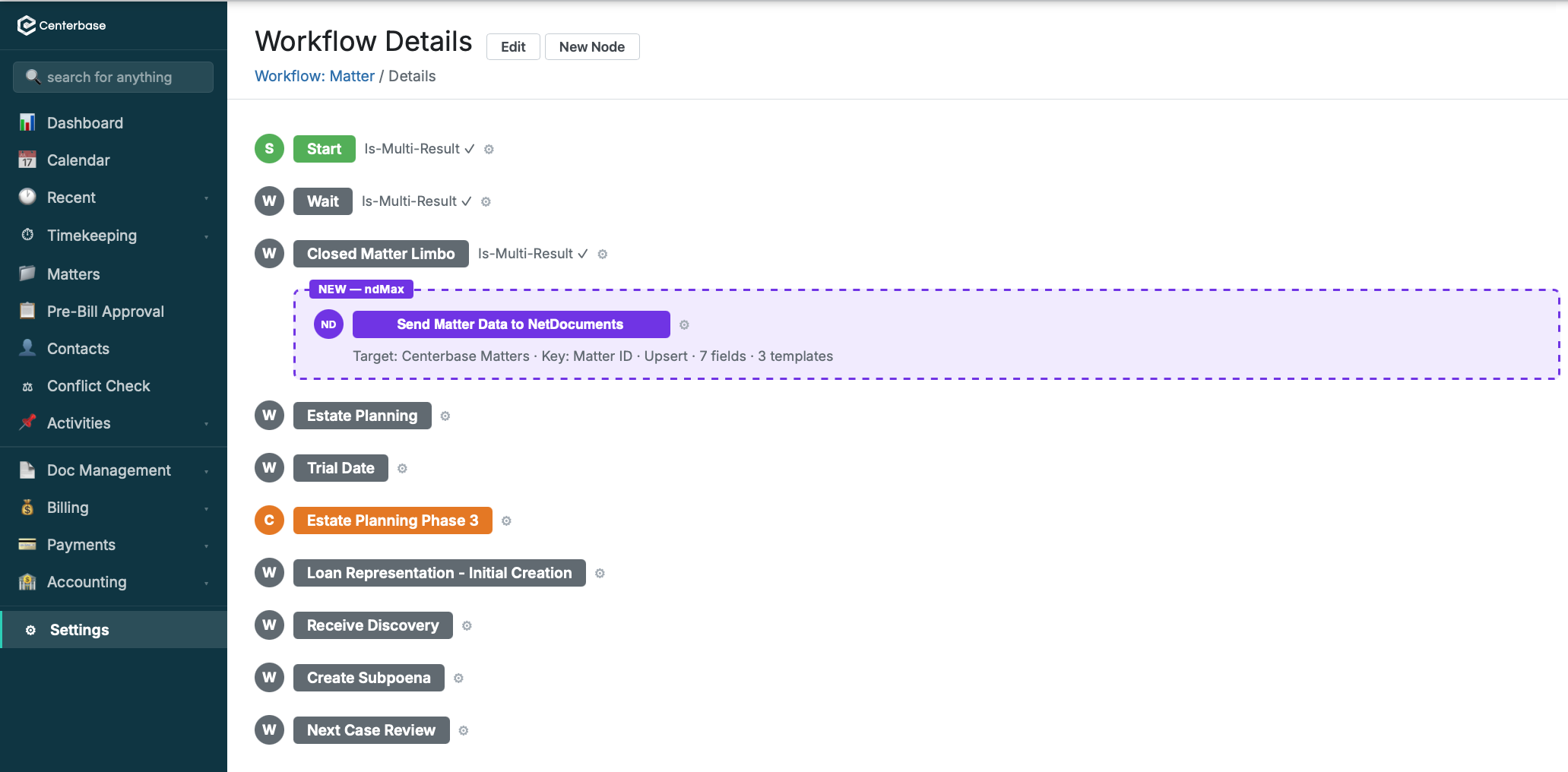
Task: Follow the Workflow: Matter breadcrumb link
Action: [314, 76]
